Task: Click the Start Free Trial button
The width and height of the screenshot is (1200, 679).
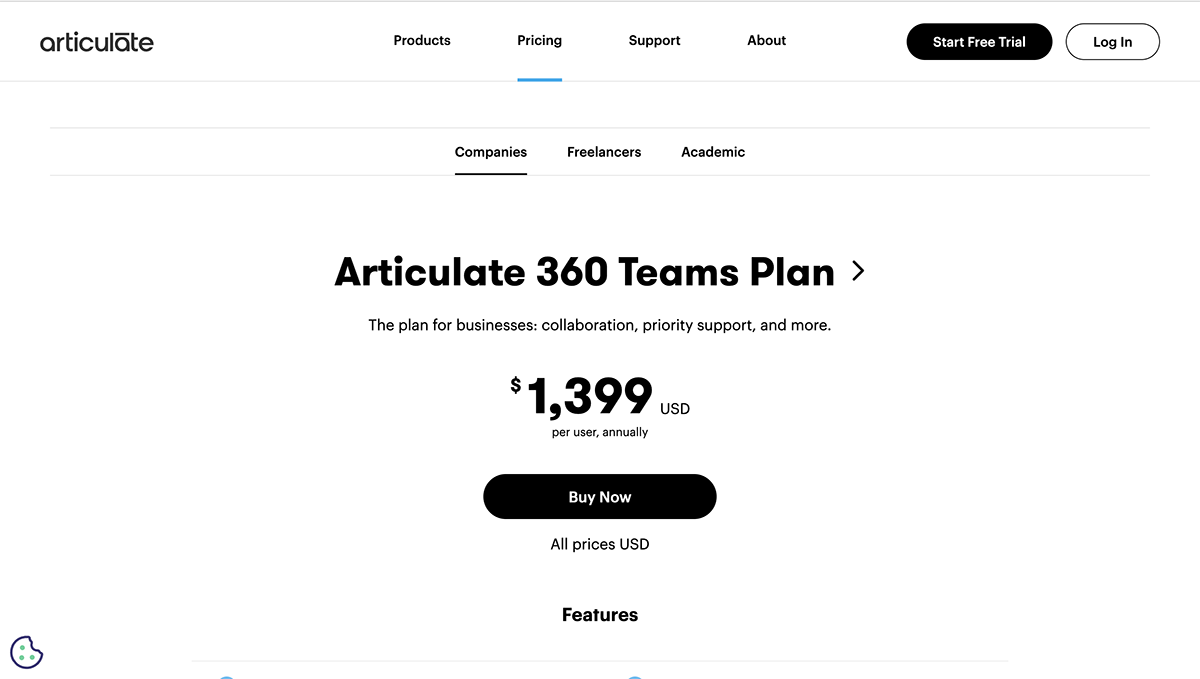Action: point(979,41)
